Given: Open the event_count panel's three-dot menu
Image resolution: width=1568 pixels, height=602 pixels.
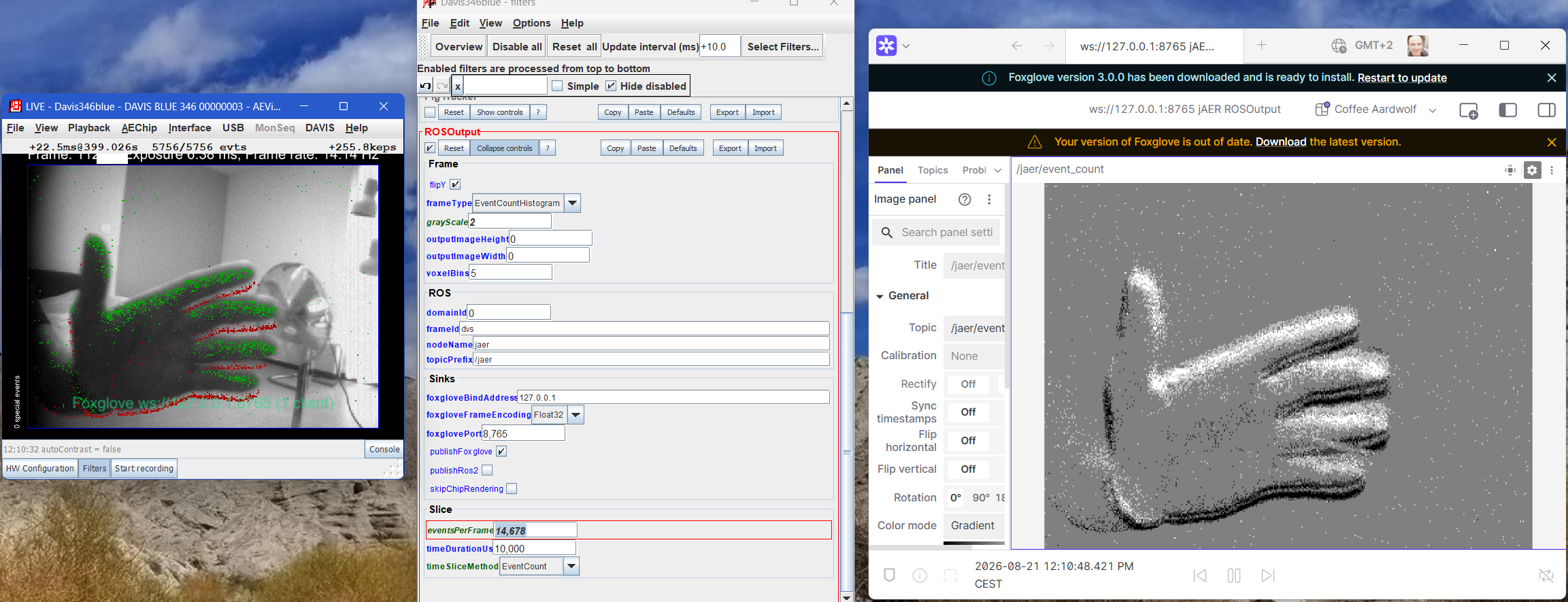Looking at the screenshot, I should (x=1552, y=170).
